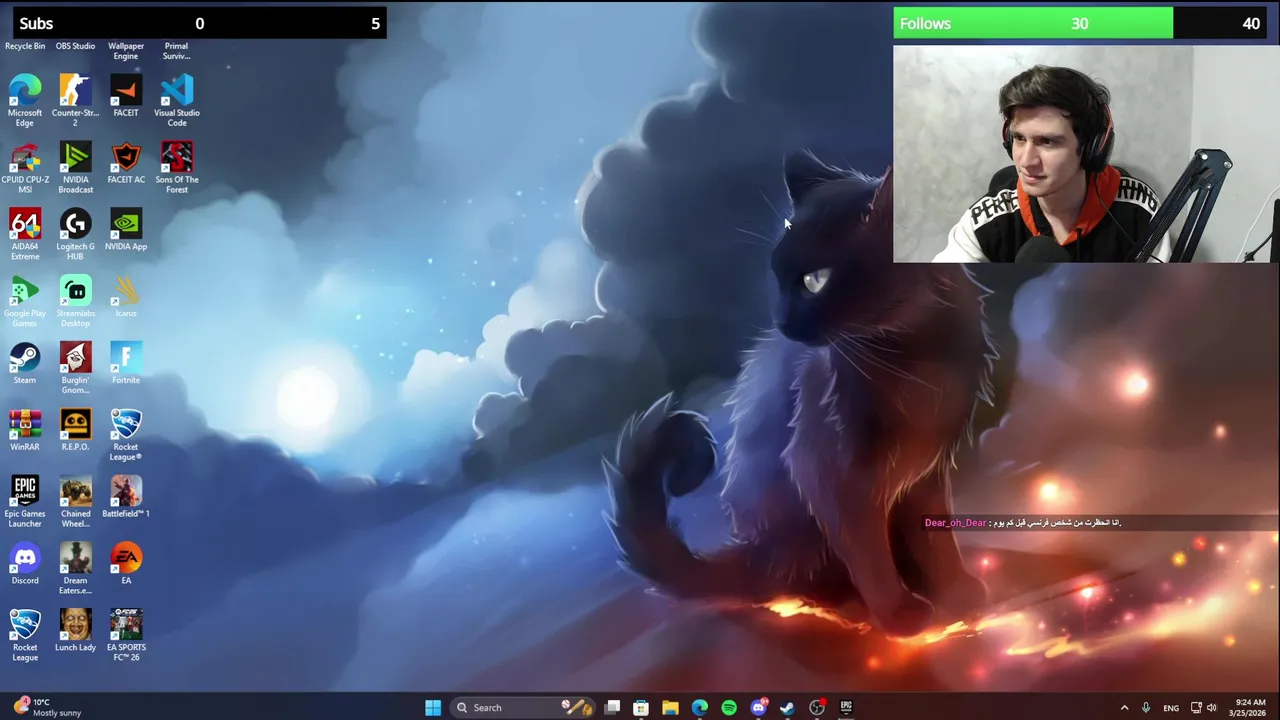
Task: Select the Primal Surviv... desktop label
Action: pyautogui.click(x=177, y=51)
